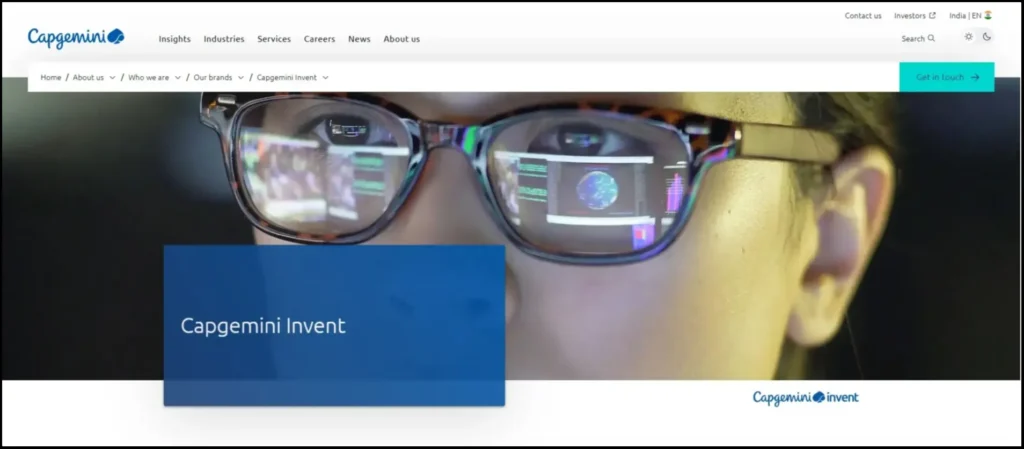
Task: Expand the Who we are breadcrumb chevron
Action: pyautogui.click(x=178, y=77)
